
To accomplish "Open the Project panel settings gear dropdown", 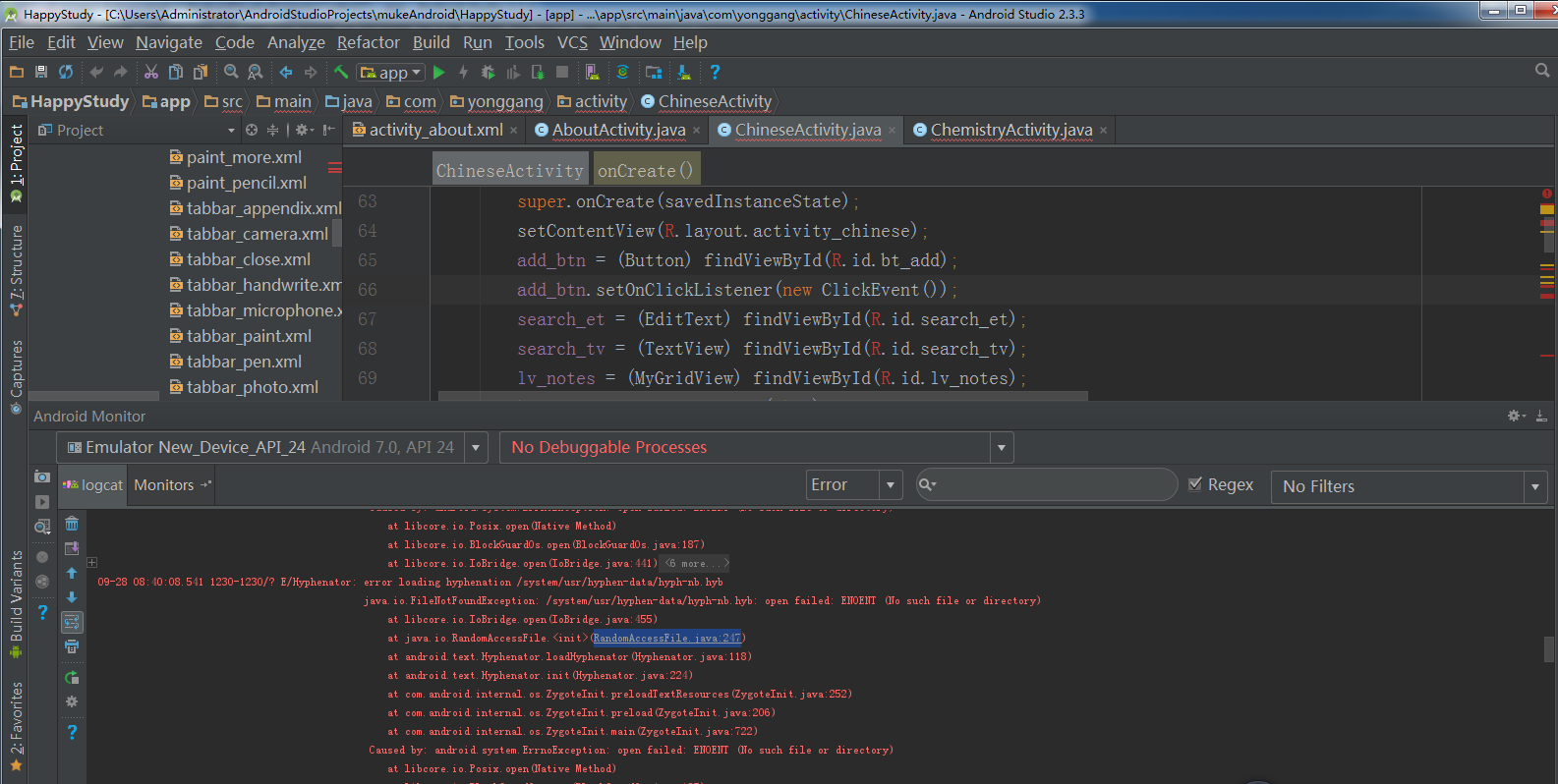I will coord(305,130).
